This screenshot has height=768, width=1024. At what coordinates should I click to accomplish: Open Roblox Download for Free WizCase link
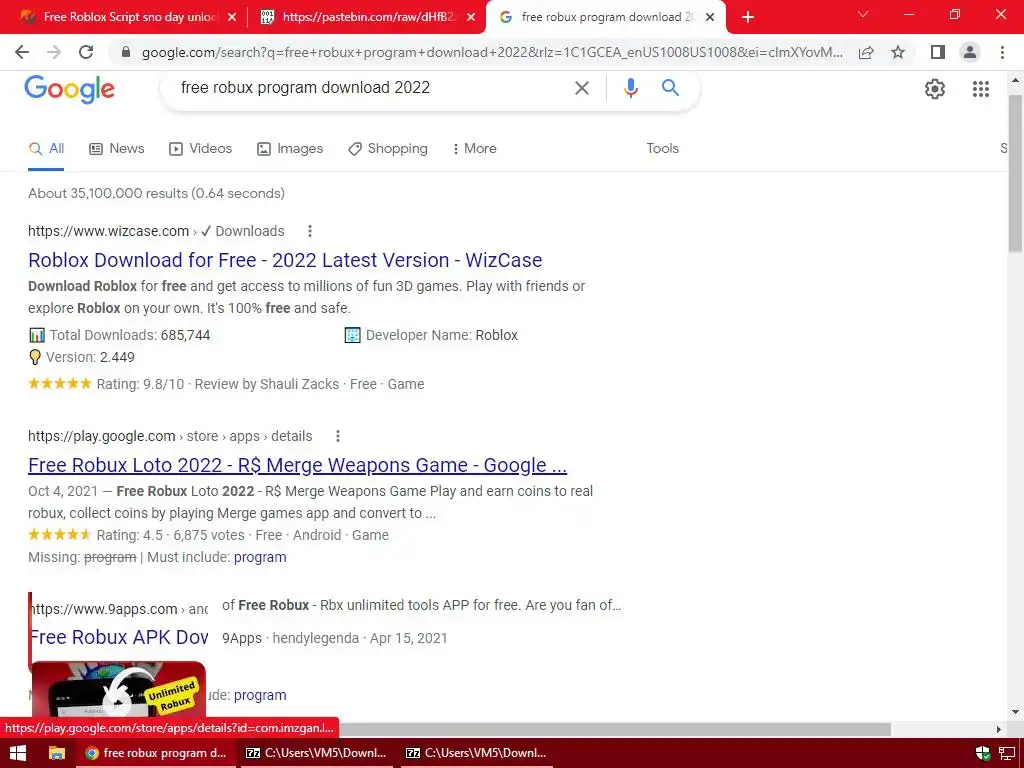(x=285, y=260)
